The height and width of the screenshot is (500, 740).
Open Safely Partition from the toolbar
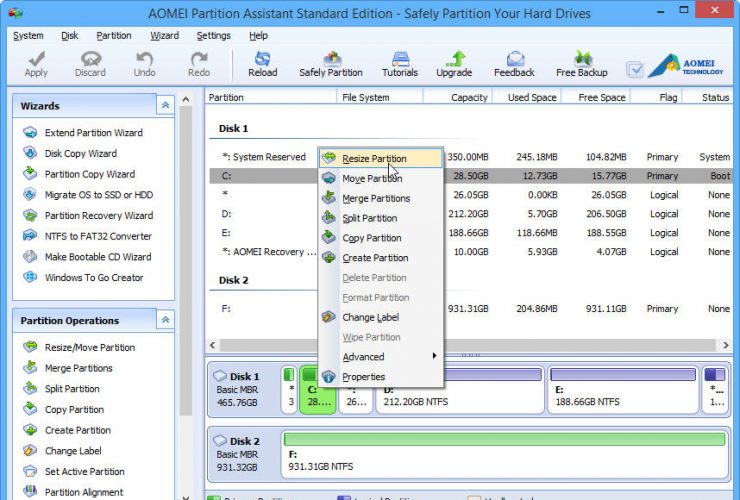tap(331, 64)
